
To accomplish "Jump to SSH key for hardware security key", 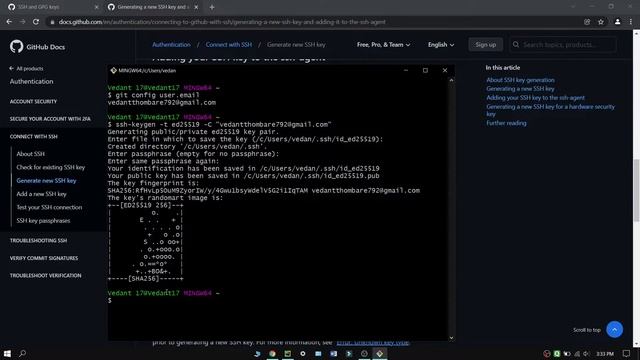I will pos(550,110).
